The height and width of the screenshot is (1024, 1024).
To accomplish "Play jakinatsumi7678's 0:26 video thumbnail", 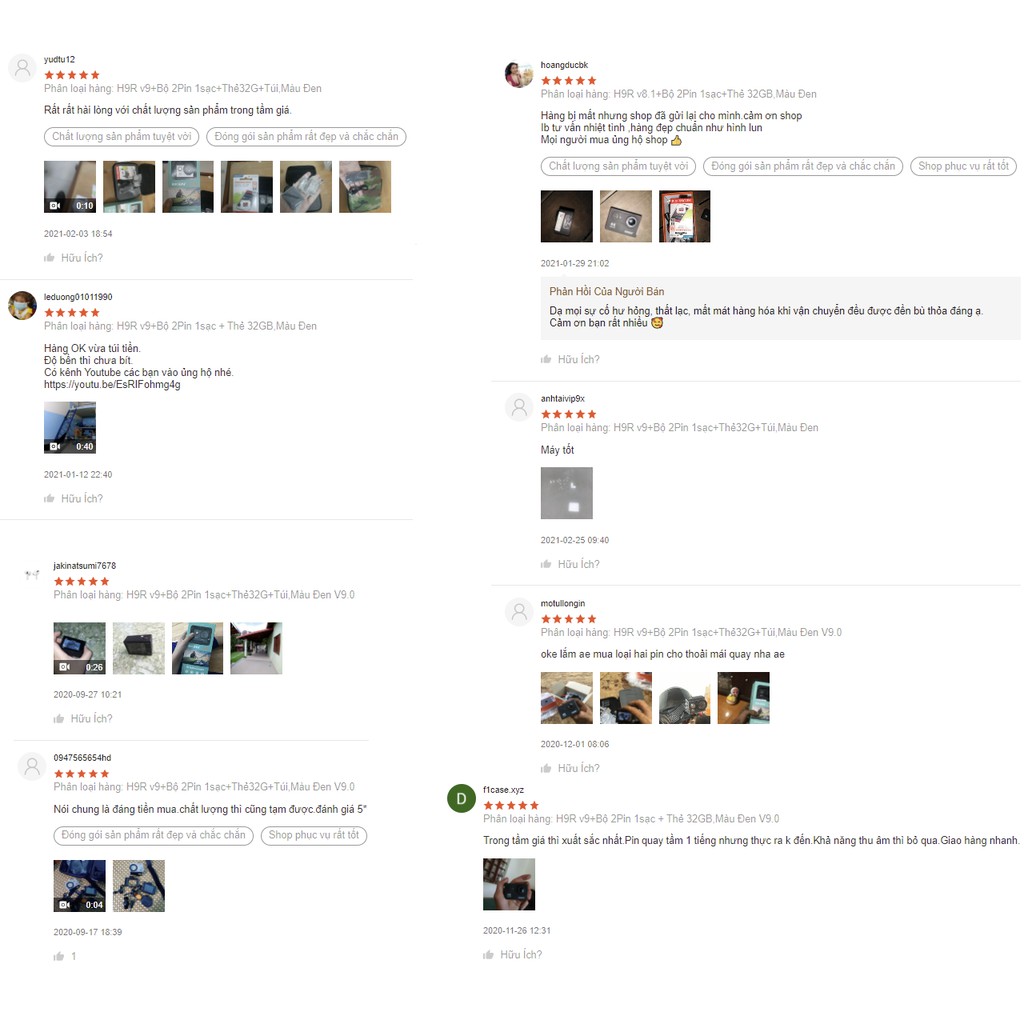I will tap(79, 648).
